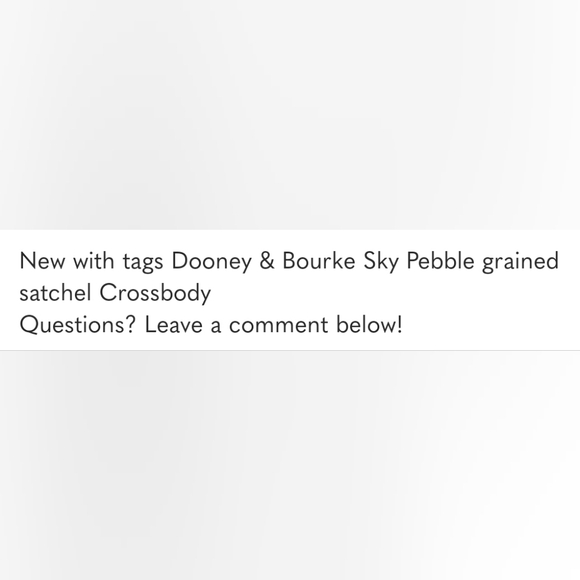Click the gray blank area below description
Viewport: 580px width, 580px height.
click(290, 465)
